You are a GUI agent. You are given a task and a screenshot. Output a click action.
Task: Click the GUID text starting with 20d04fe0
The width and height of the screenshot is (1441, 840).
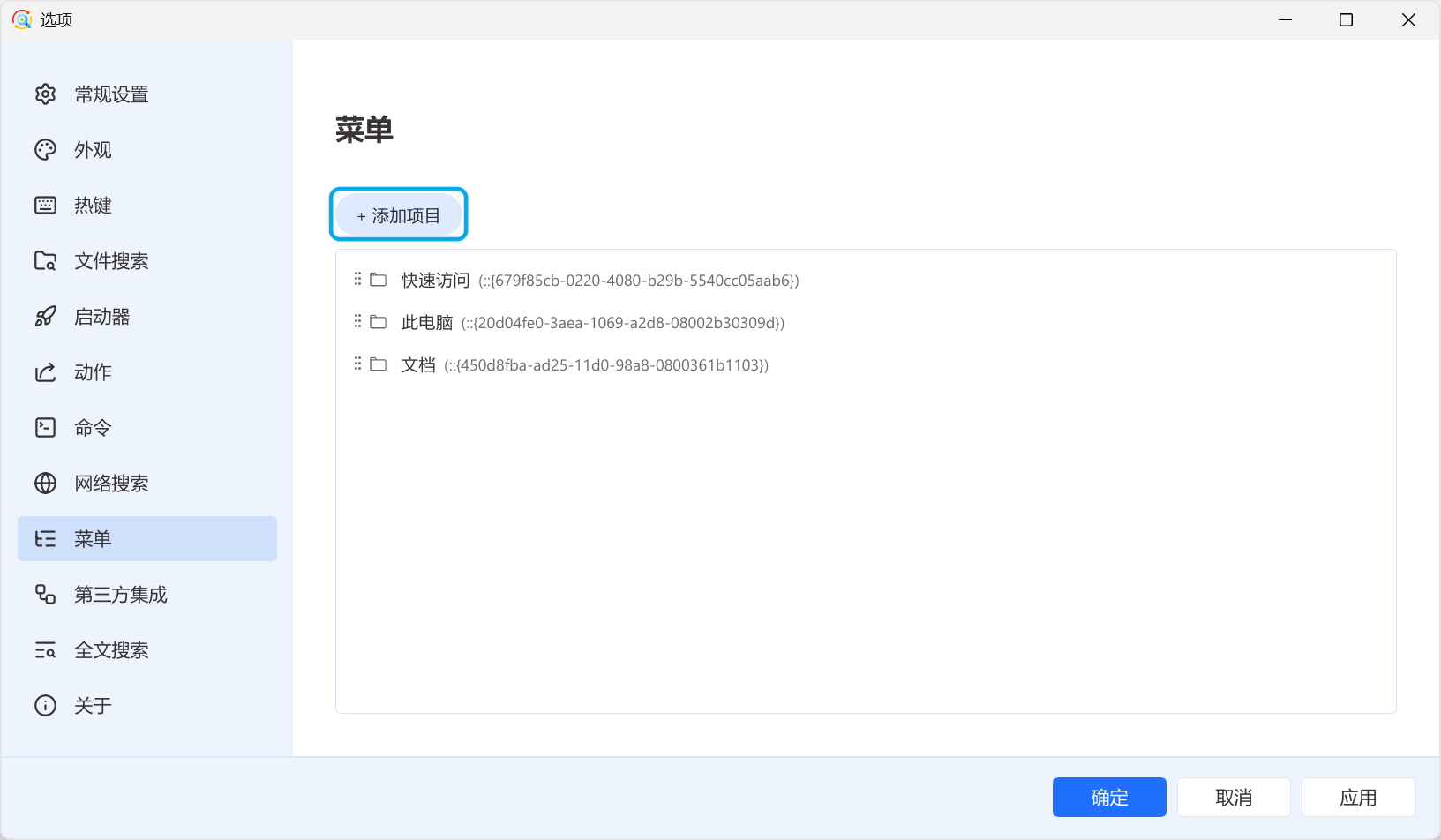click(623, 323)
